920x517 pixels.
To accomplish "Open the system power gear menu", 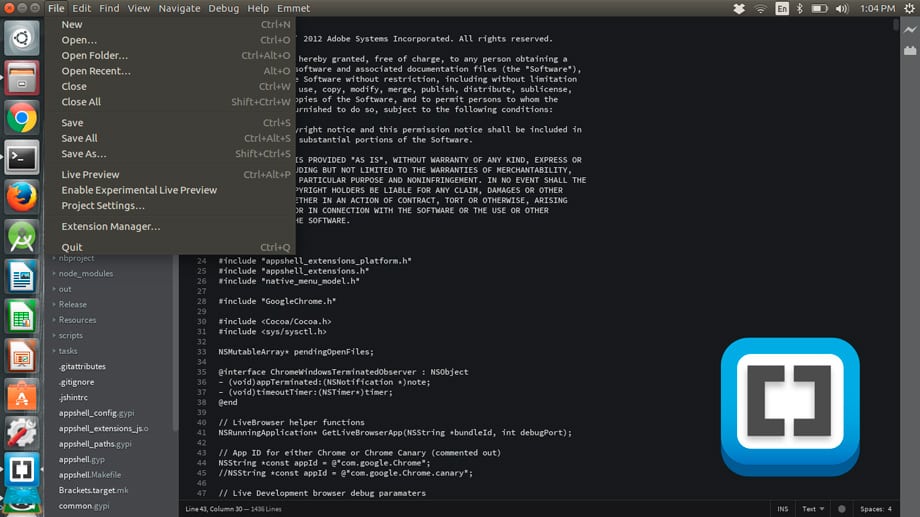I will (909, 9).
